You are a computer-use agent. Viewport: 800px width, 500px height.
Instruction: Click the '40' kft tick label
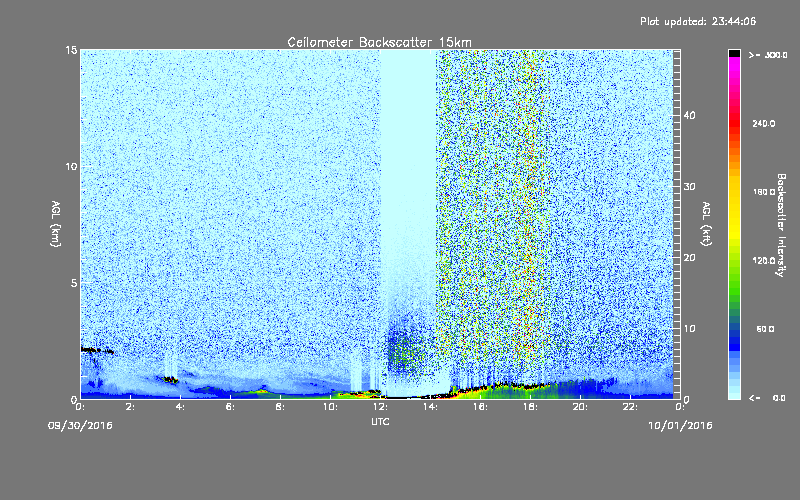coord(689,116)
